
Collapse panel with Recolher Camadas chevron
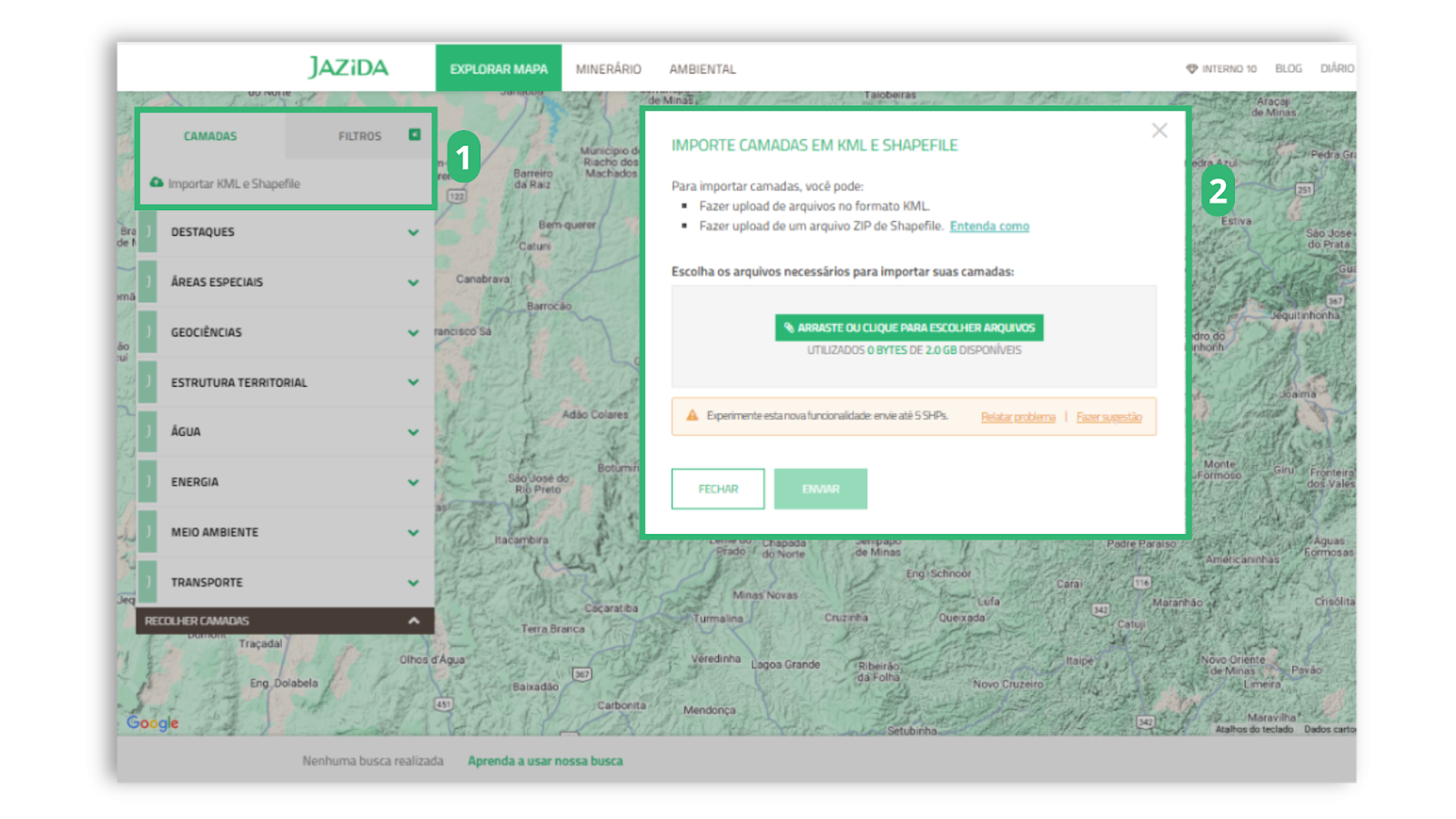click(x=413, y=621)
